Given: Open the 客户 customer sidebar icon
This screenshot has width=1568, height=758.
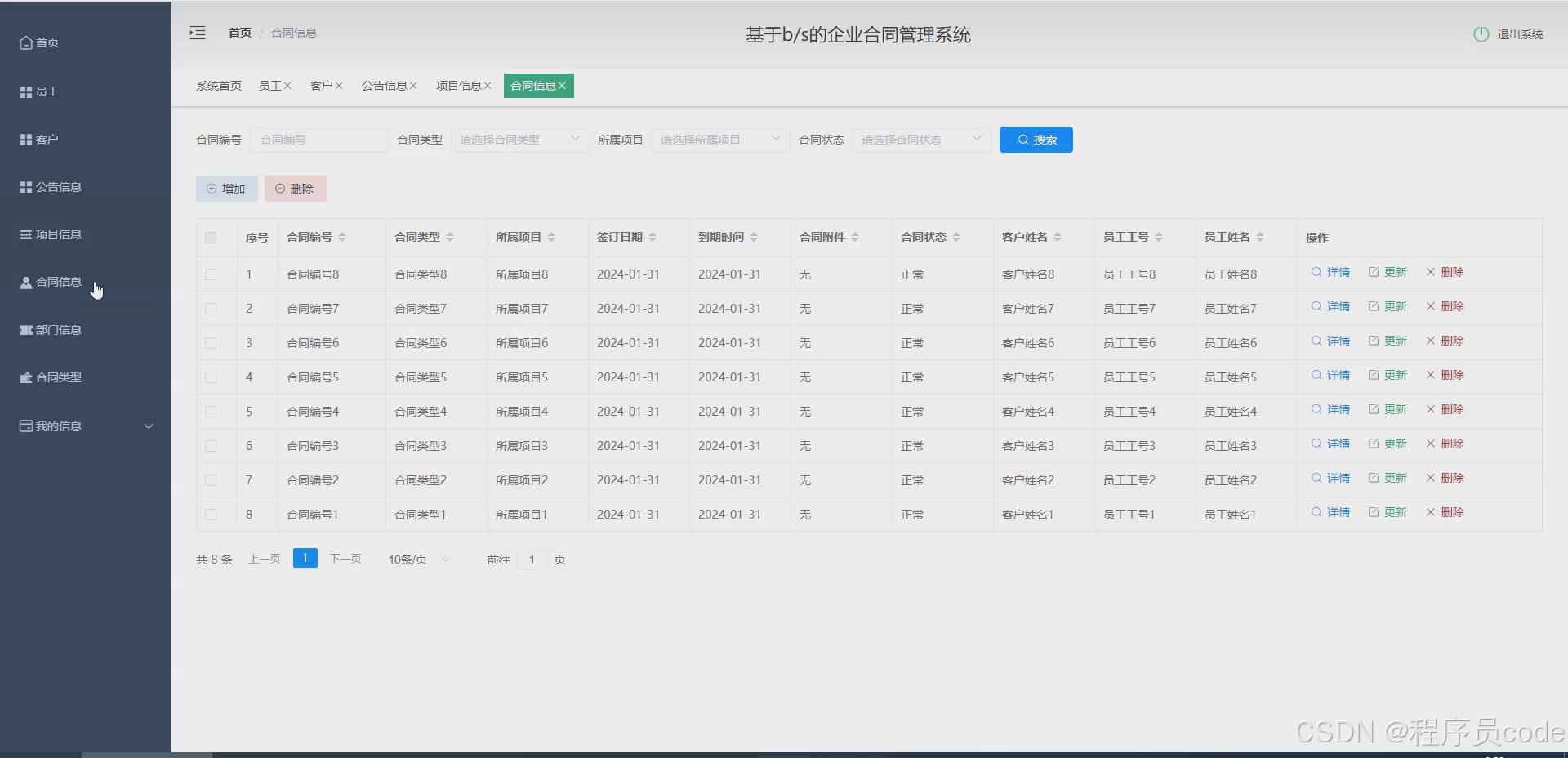Looking at the screenshot, I should click(x=24, y=139).
